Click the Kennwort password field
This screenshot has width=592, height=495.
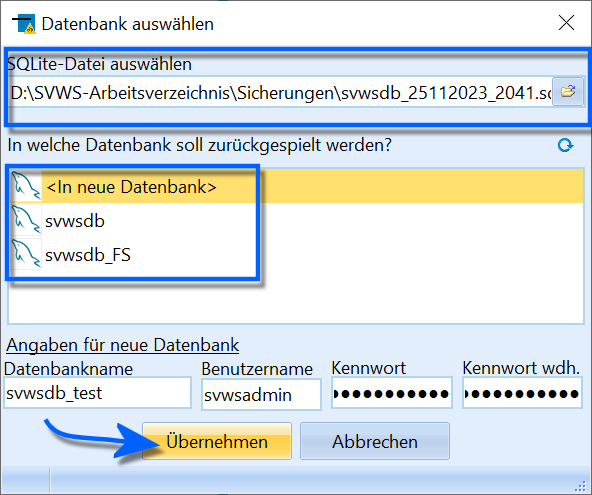click(392, 393)
